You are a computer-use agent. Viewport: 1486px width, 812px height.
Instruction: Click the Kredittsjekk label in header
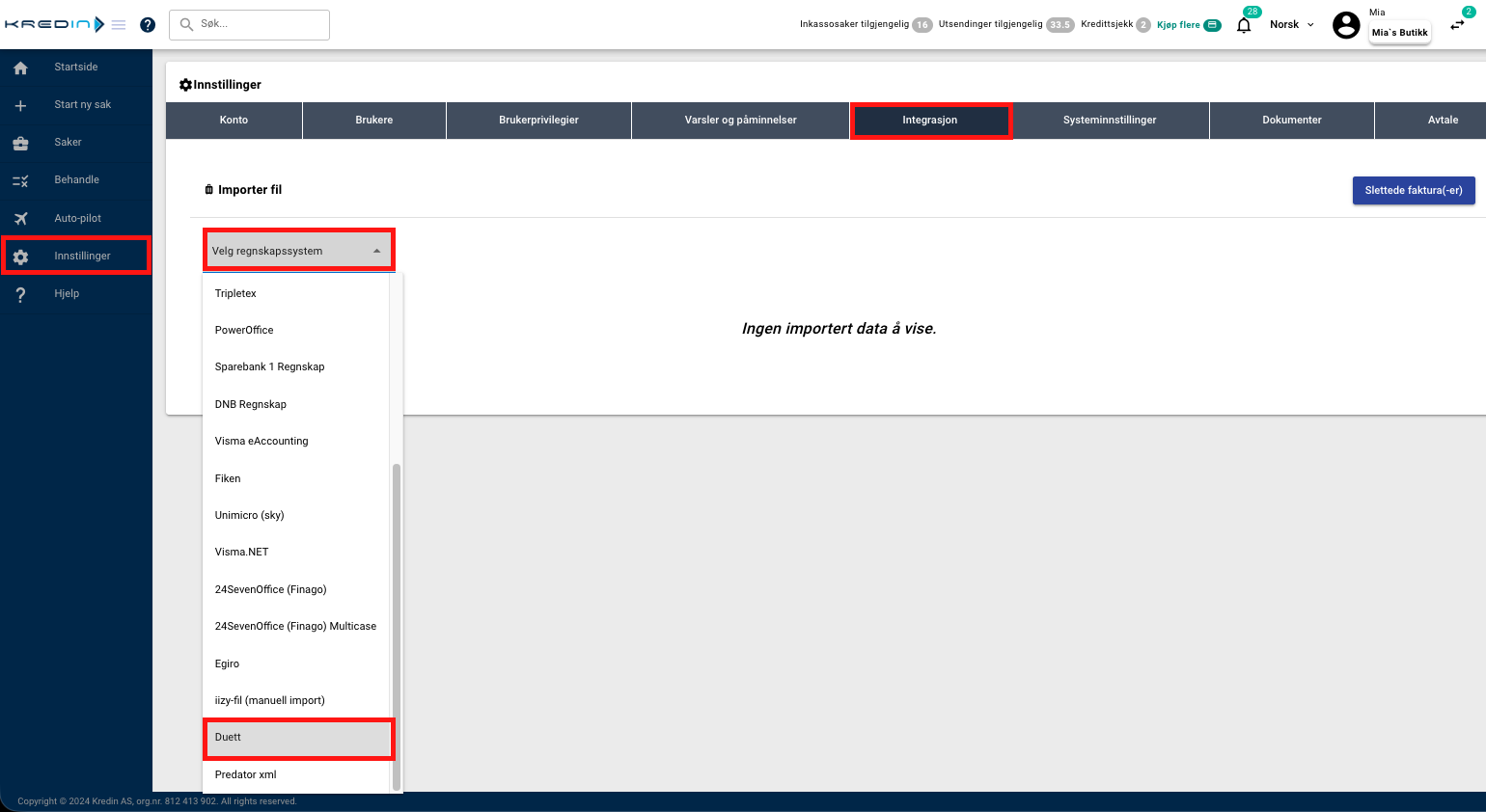point(1107,24)
